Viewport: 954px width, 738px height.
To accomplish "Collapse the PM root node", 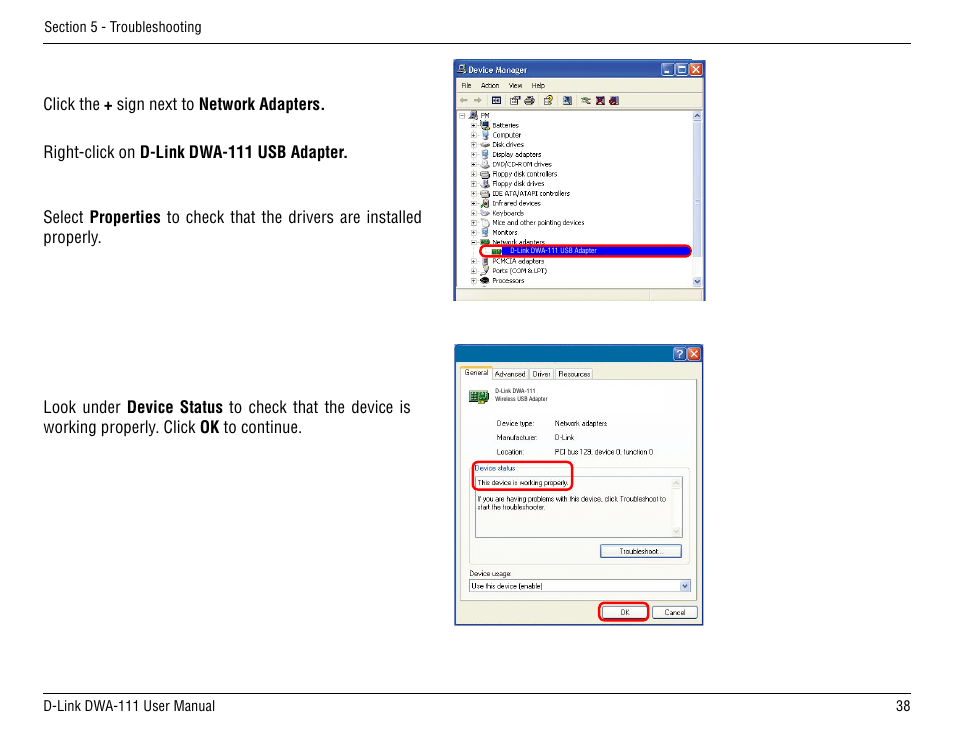I will (462, 115).
